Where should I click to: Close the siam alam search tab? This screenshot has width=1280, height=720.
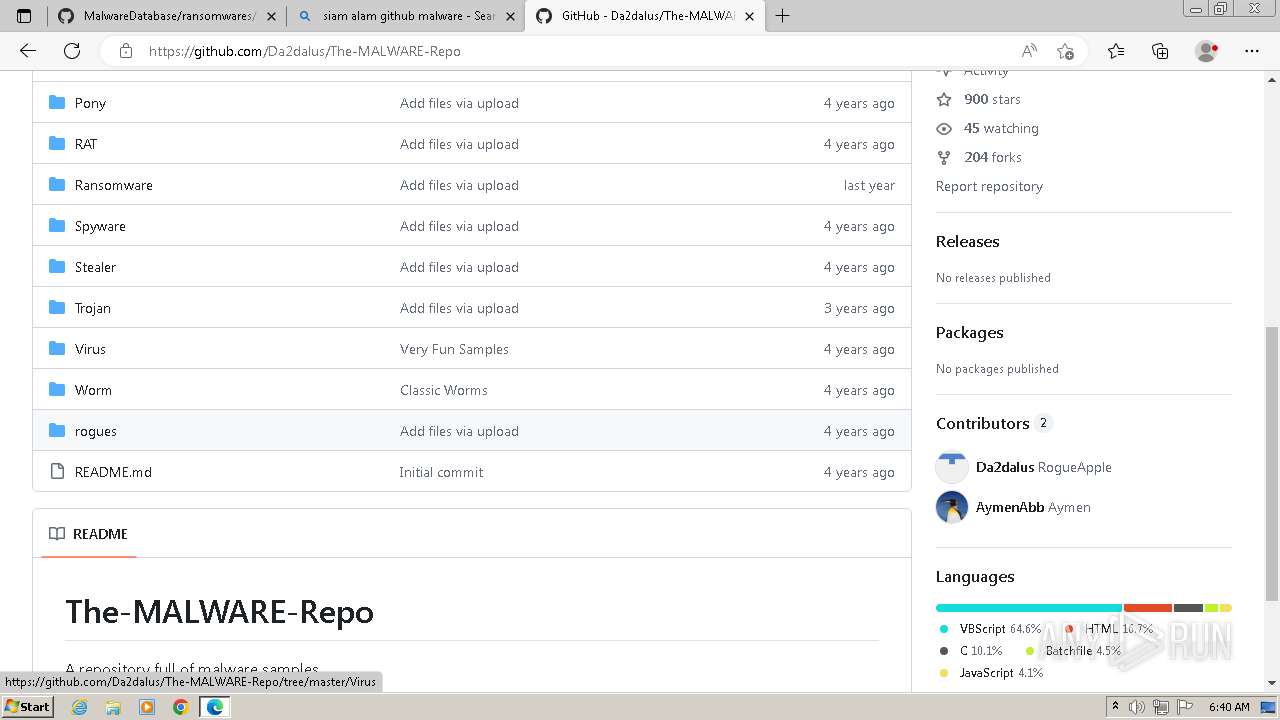(x=510, y=16)
